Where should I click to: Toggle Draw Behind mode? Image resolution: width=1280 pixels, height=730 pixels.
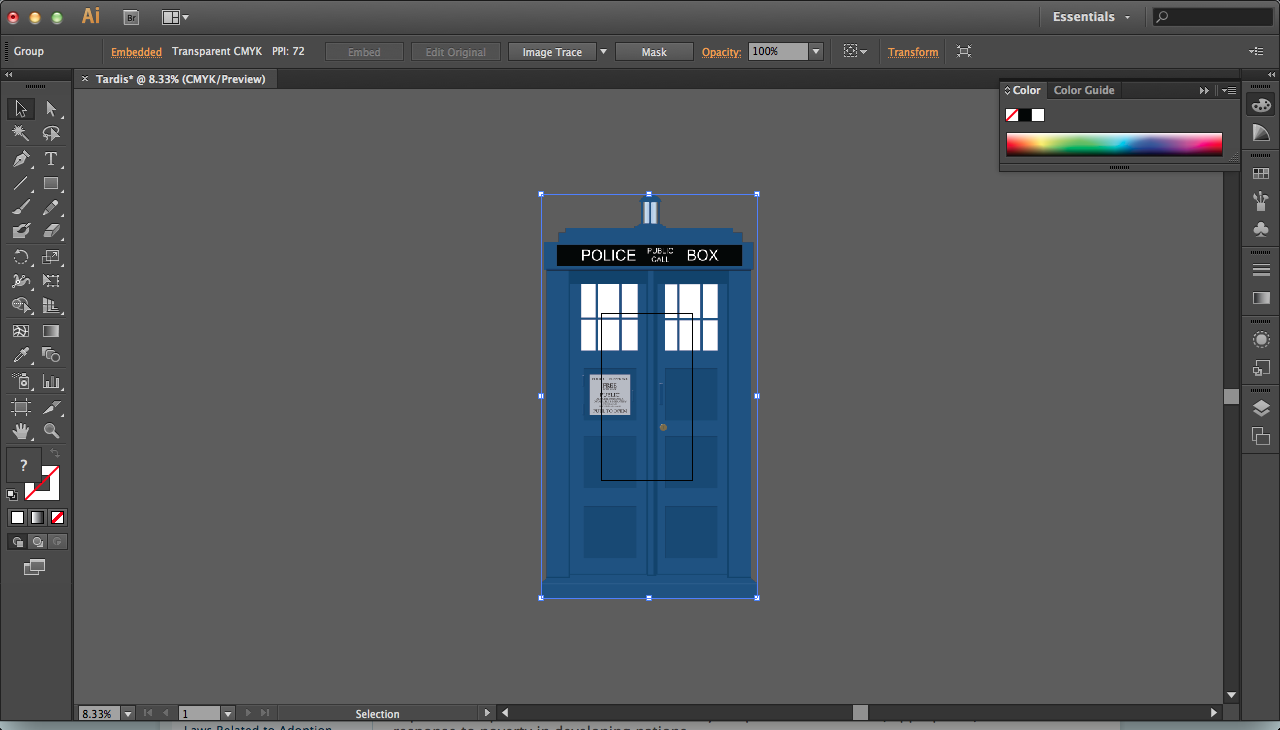coord(37,541)
